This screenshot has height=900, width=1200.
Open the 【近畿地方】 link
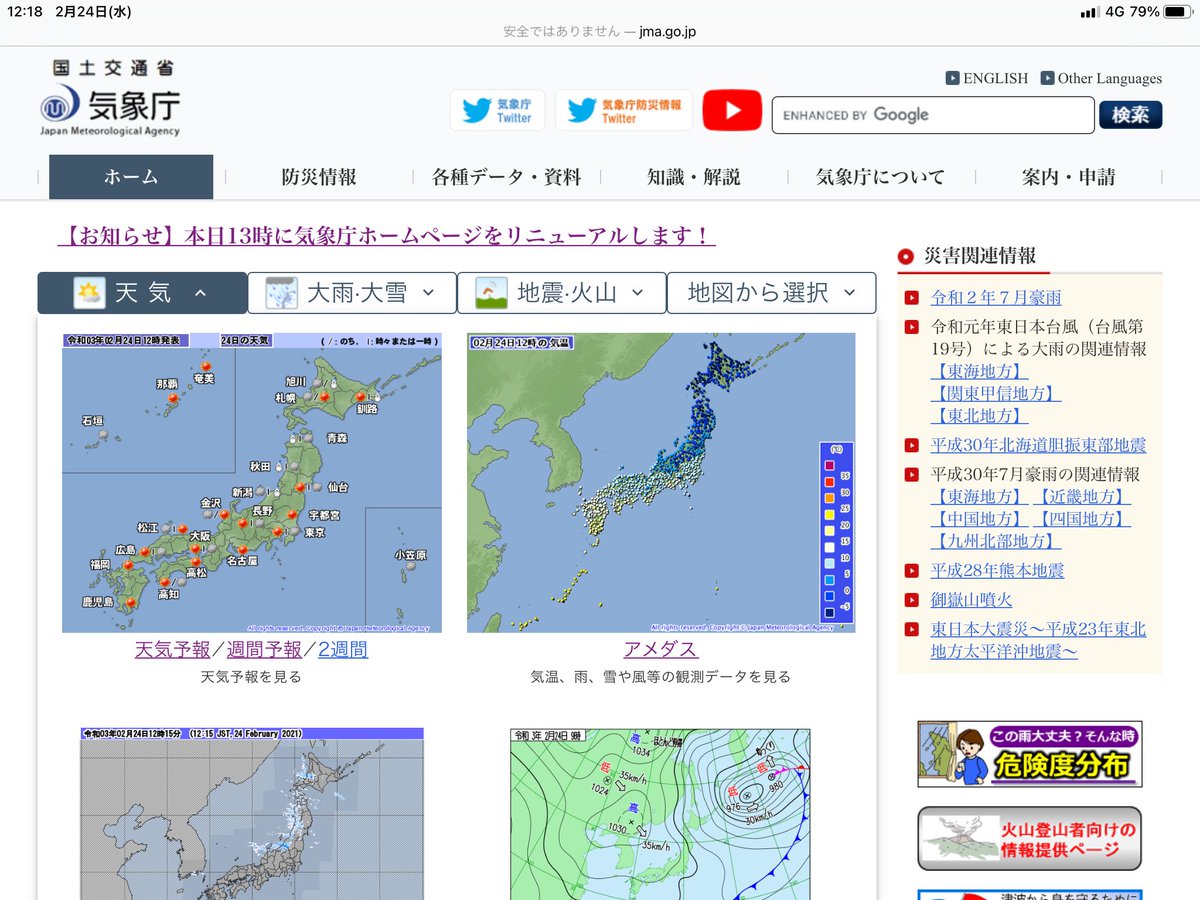point(1081,497)
